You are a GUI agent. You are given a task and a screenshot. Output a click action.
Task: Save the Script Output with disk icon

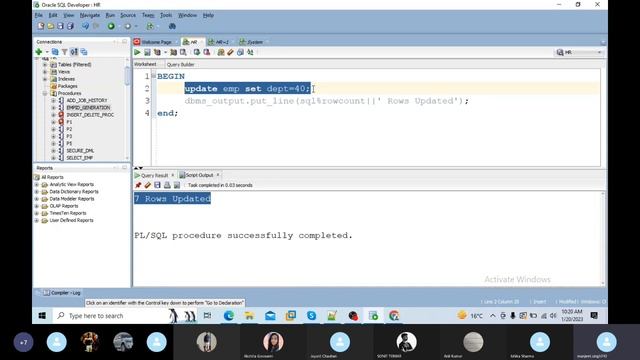157,185
